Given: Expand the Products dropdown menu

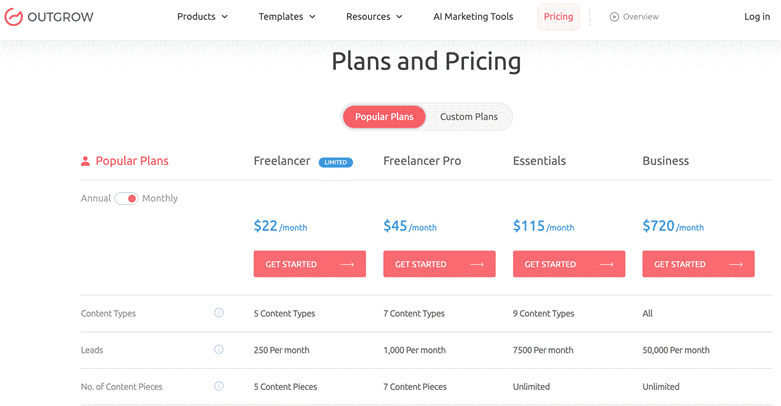Looking at the screenshot, I should pyautogui.click(x=202, y=17).
